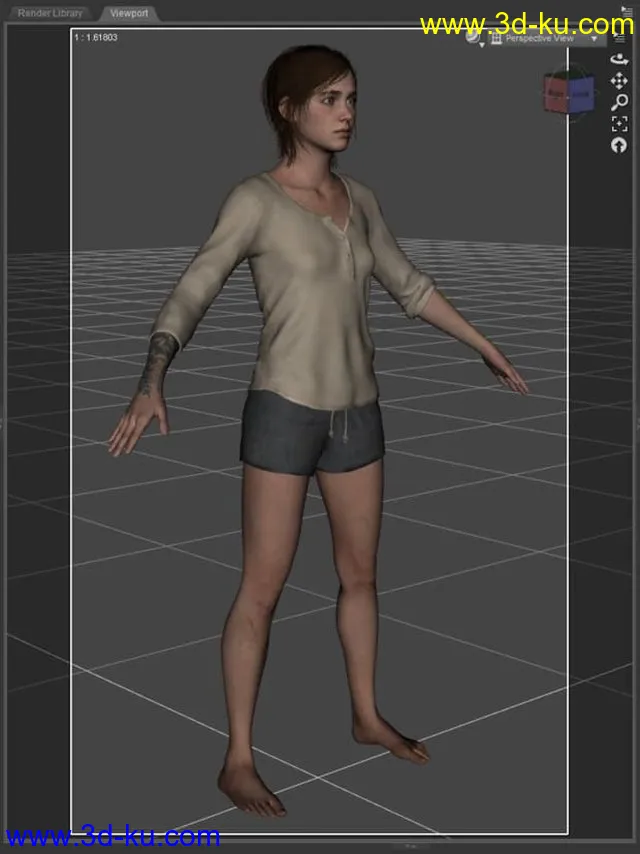Select the character's gray shorts
This screenshot has height=854, width=640.
pos(312,433)
